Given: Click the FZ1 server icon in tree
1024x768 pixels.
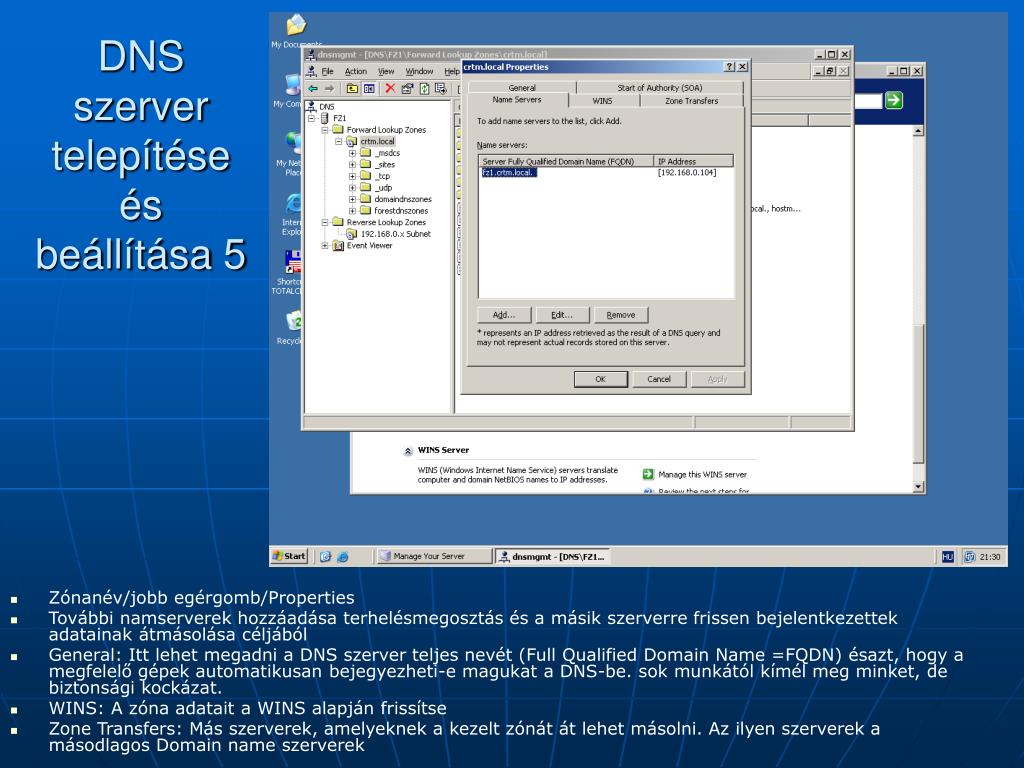Looking at the screenshot, I should tap(325, 118).
